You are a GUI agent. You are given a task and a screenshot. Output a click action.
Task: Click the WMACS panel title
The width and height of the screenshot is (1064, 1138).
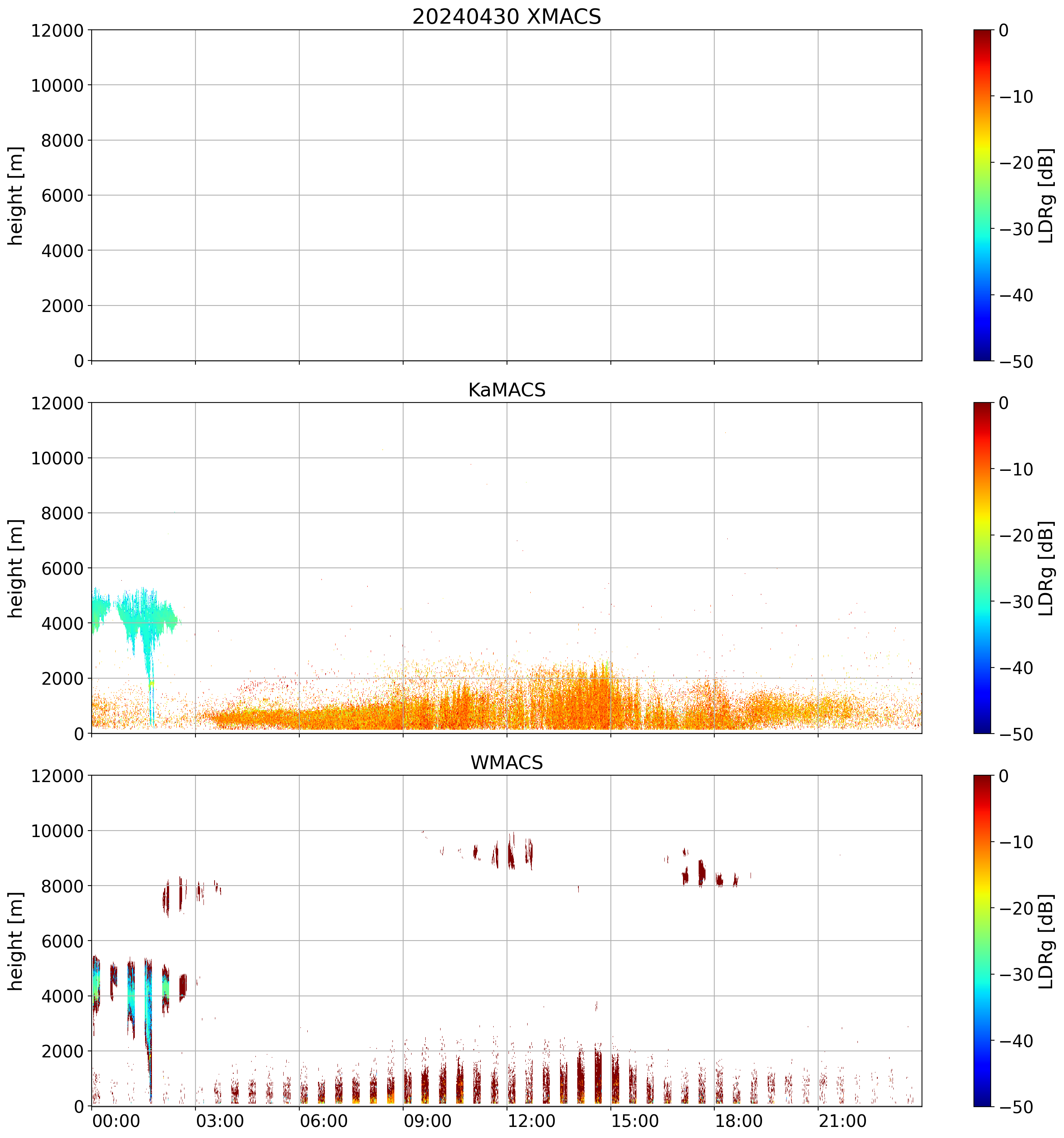coord(506,763)
